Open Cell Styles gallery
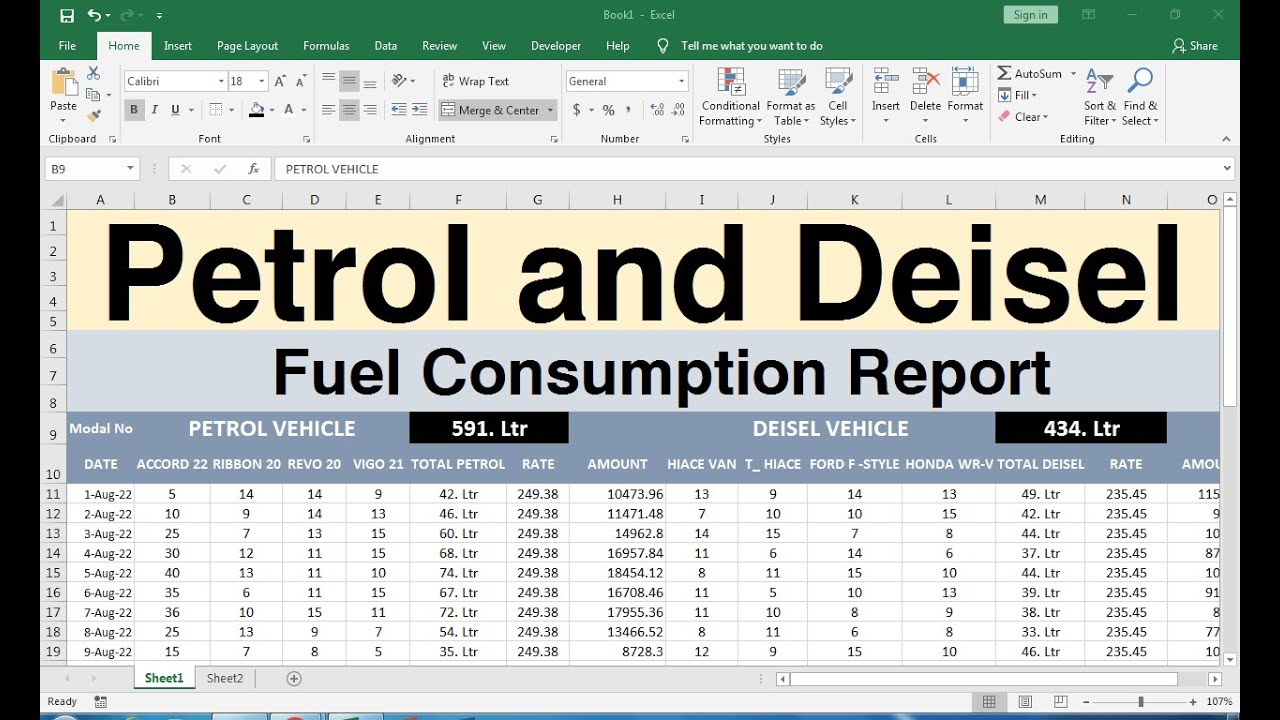The width and height of the screenshot is (1280, 720). point(838,97)
